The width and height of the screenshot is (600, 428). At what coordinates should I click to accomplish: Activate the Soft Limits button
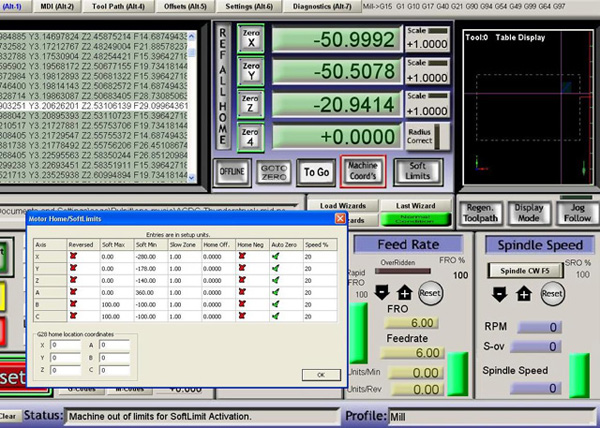[418, 171]
